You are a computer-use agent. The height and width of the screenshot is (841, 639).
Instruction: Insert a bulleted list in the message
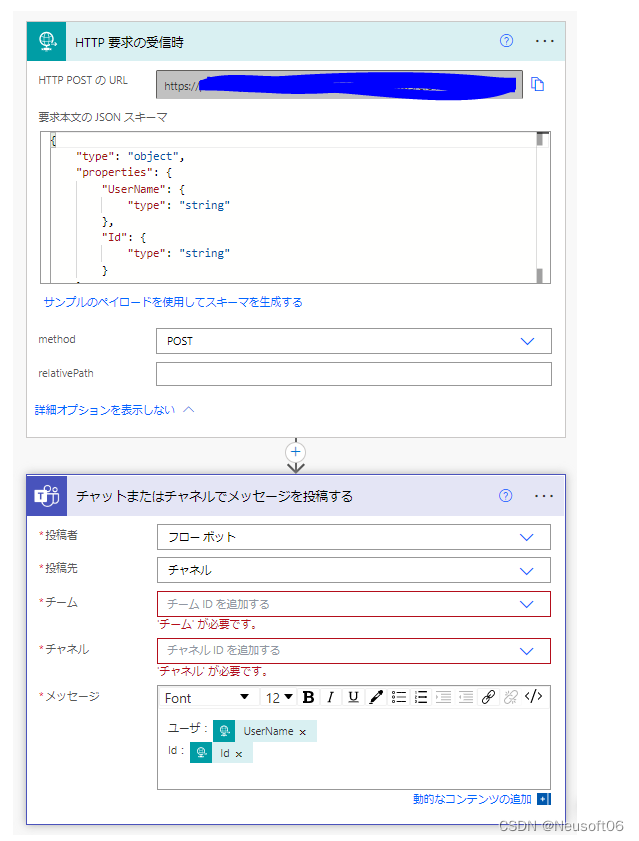tap(399, 697)
